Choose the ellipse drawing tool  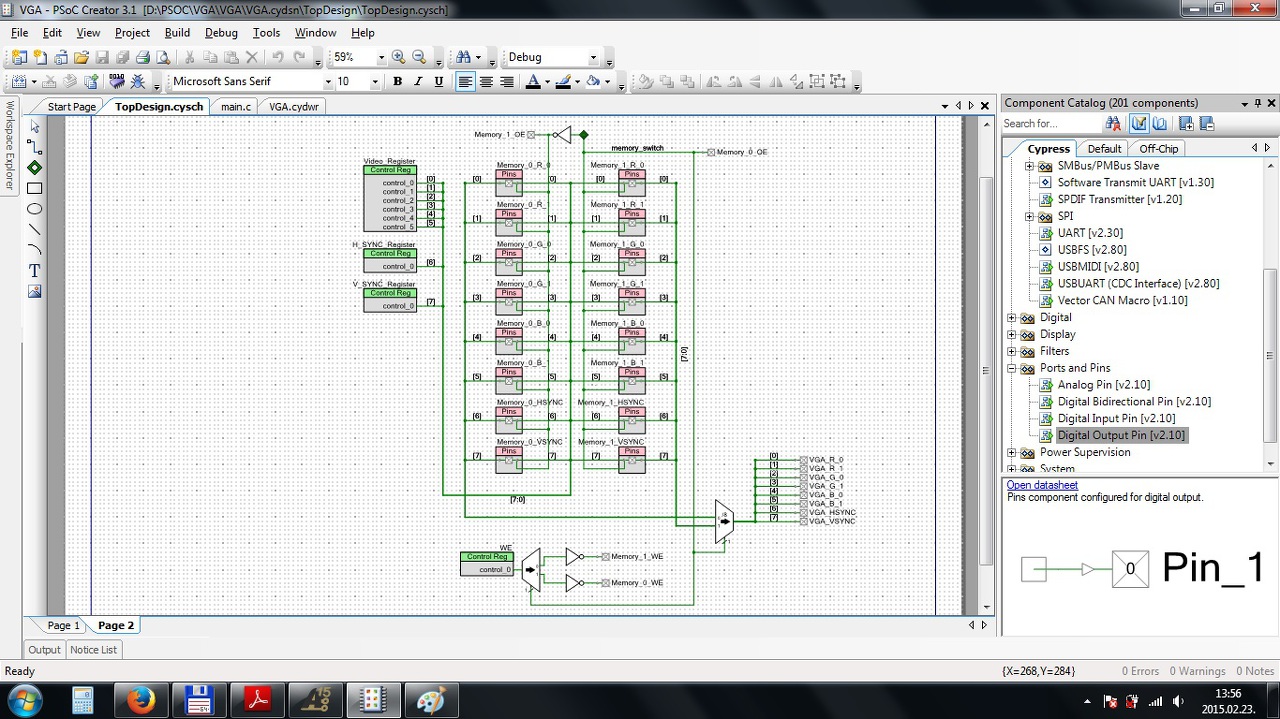(x=35, y=209)
